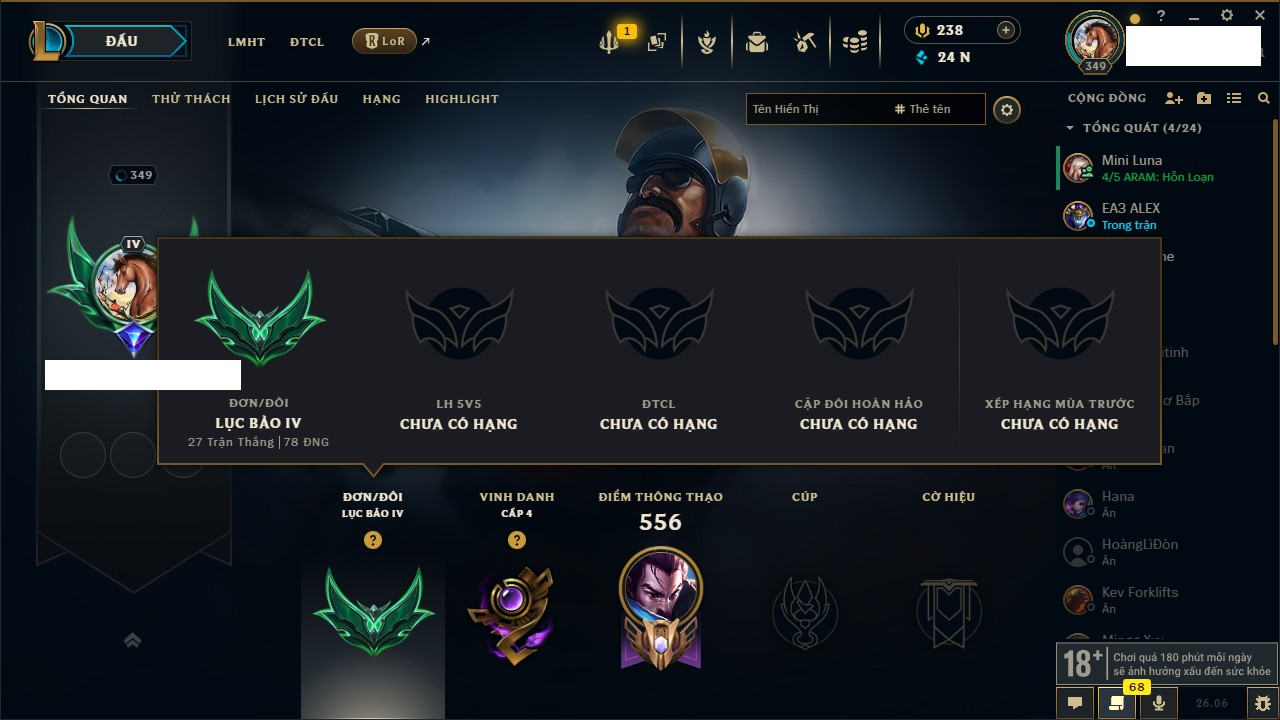Add RP with the plus button

(x=1006, y=30)
